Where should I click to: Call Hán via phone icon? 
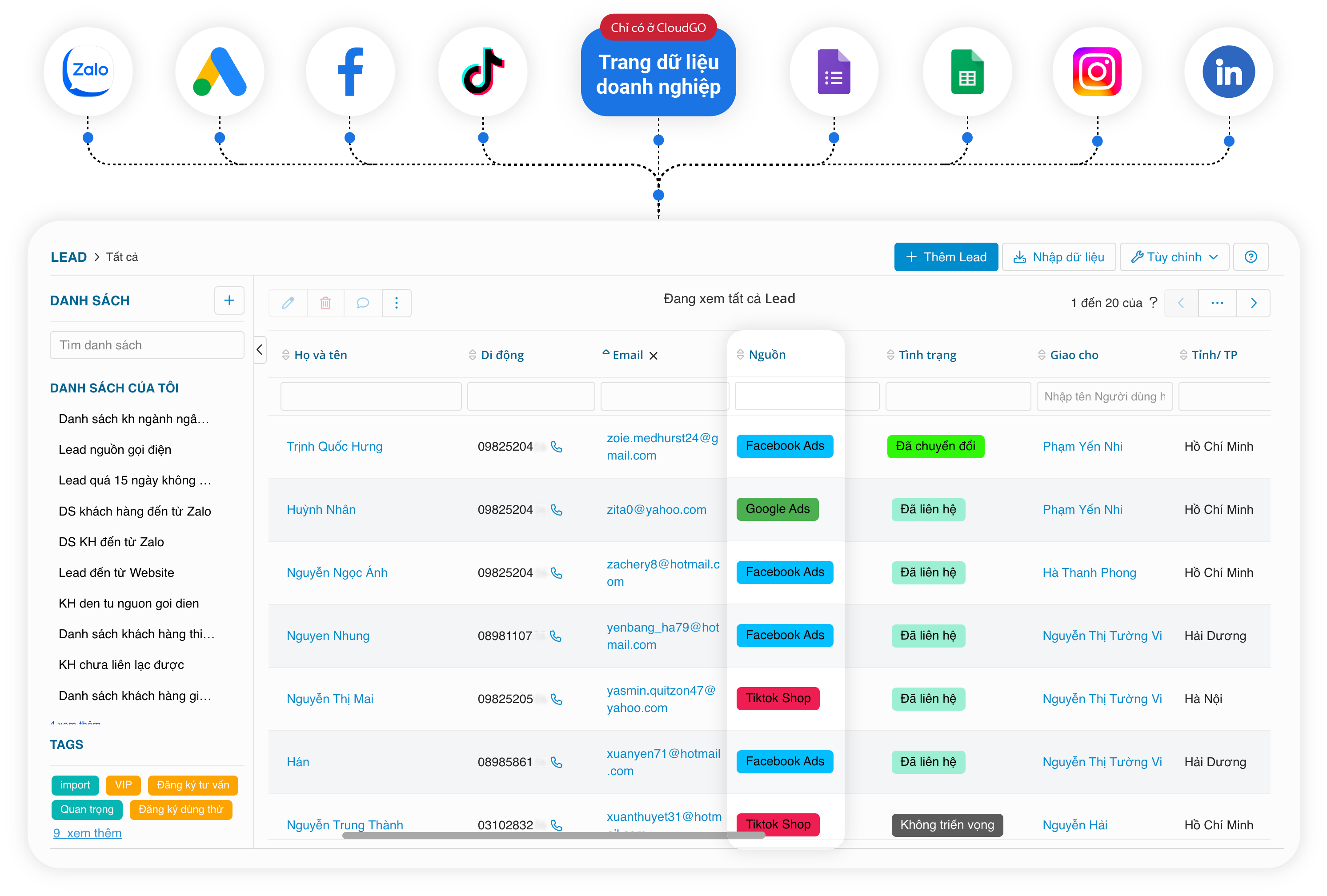pyautogui.click(x=556, y=762)
